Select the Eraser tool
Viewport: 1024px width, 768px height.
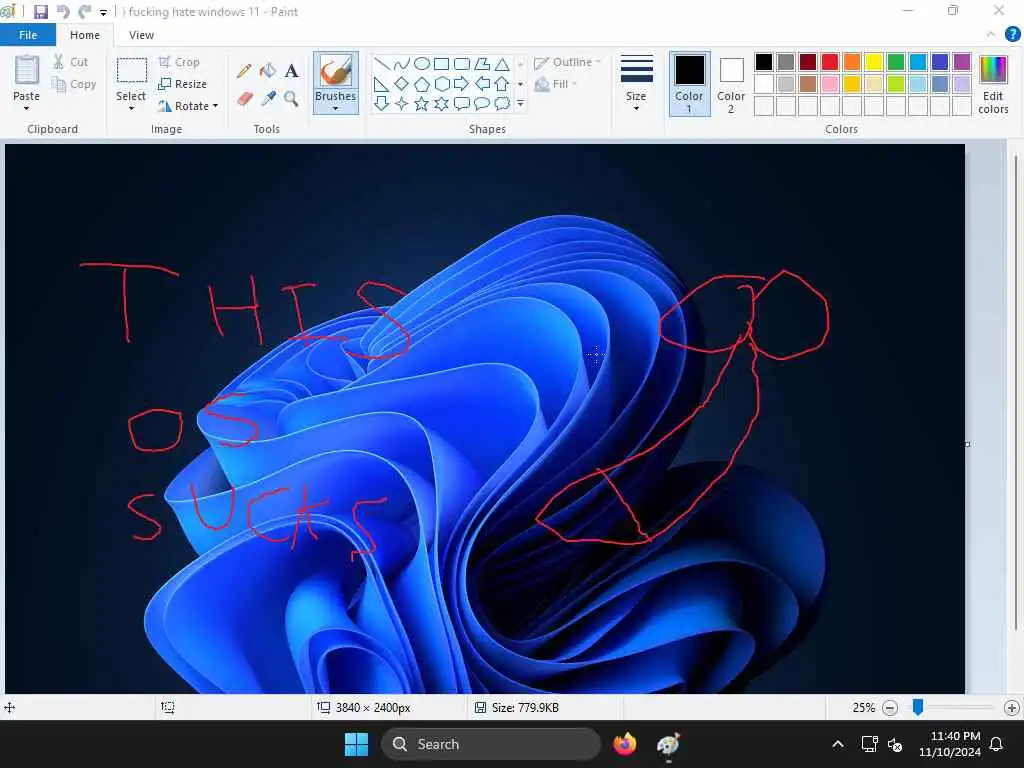coord(244,99)
